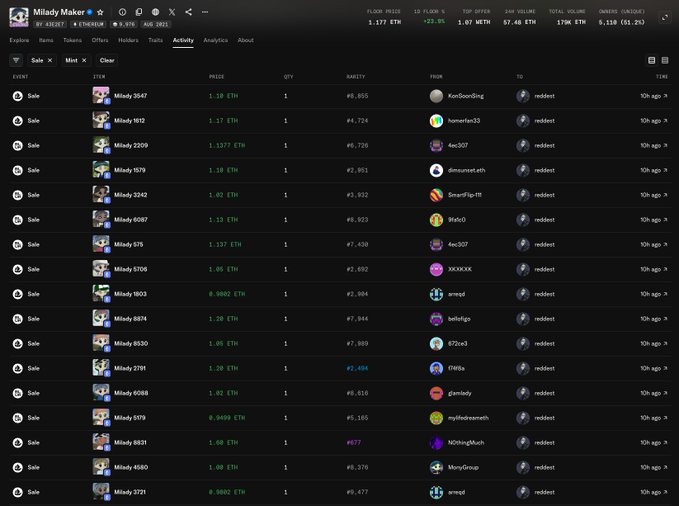This screenshot has width=679, height=506.
Task: Click the Sale event icon for Milady 575
Action: click(18, 244)
